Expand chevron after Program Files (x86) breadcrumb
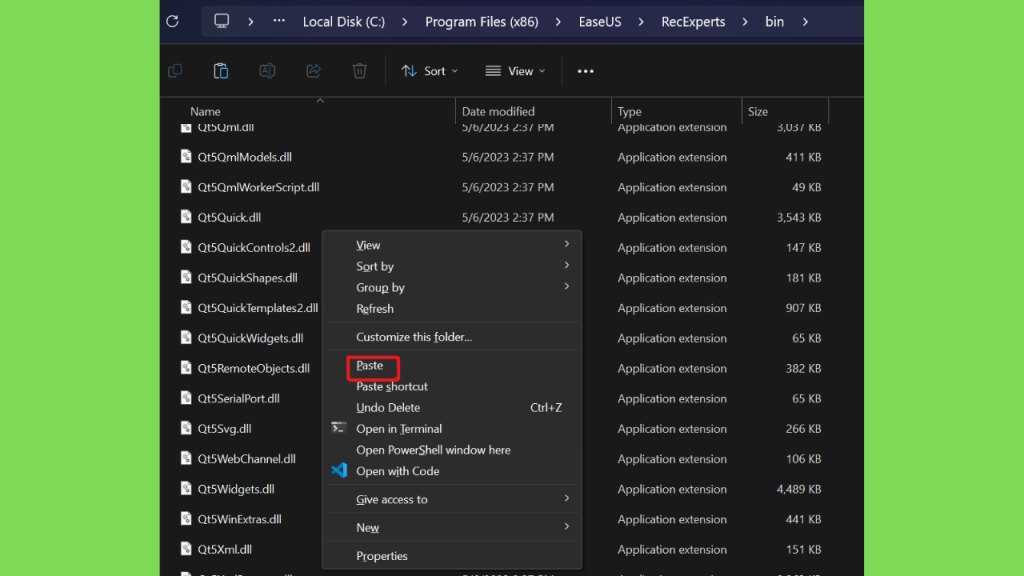The height and width of the screenshot is (576, 1024). [558, 22]
